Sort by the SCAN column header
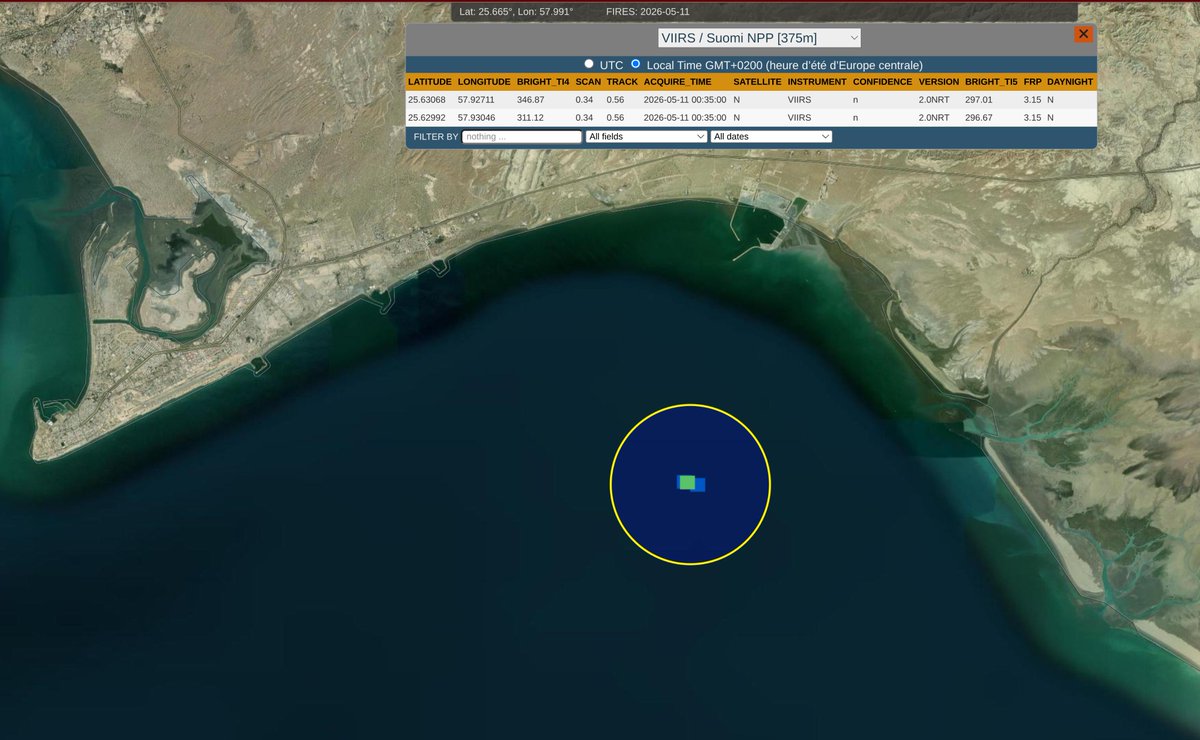This screenshot has height=740, width=1200. pos(588,81)
